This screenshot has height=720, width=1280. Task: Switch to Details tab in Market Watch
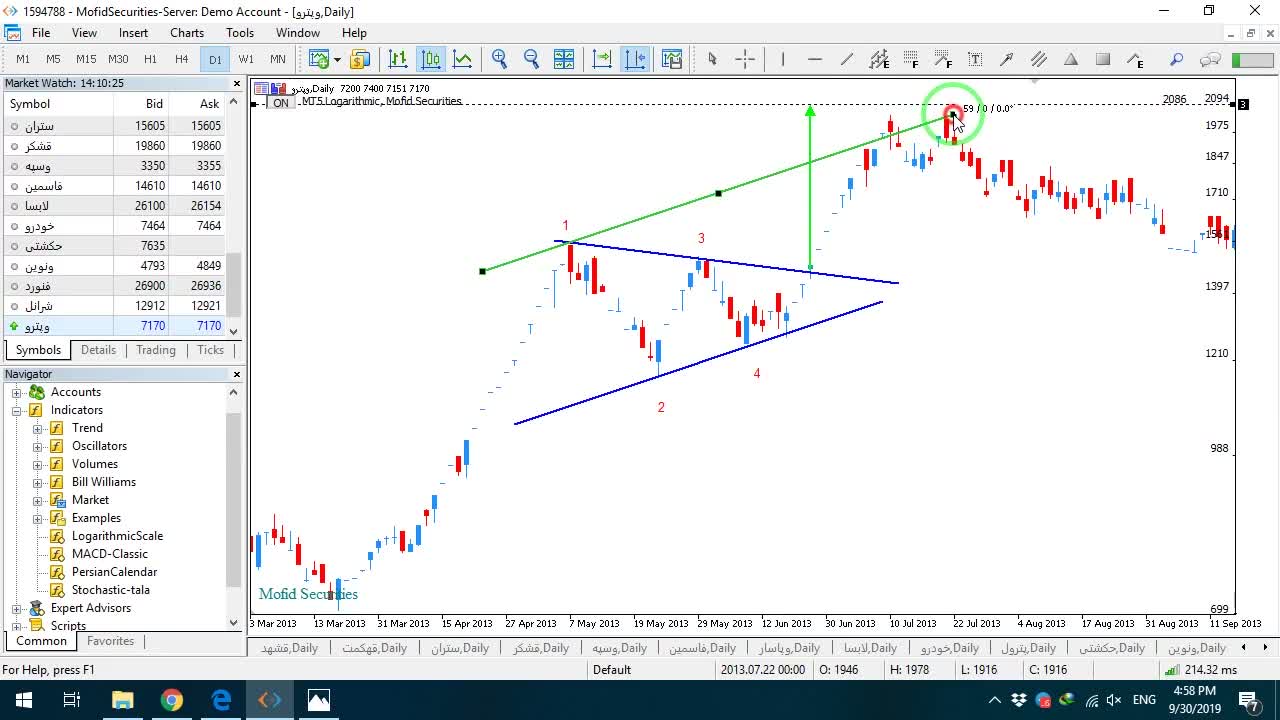(98, 350)
